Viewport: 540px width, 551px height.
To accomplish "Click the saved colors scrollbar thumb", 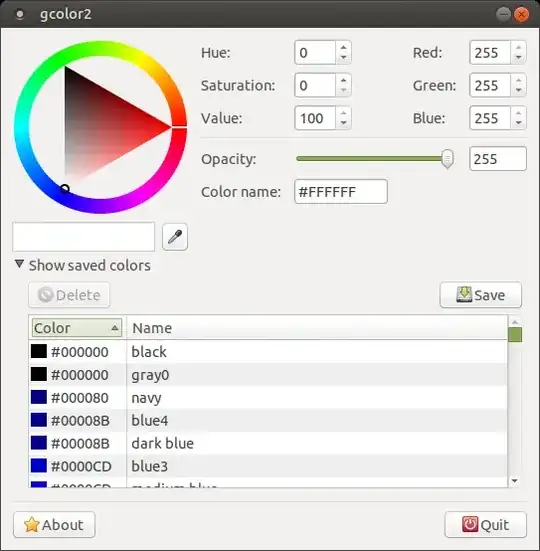I will 515,334.
